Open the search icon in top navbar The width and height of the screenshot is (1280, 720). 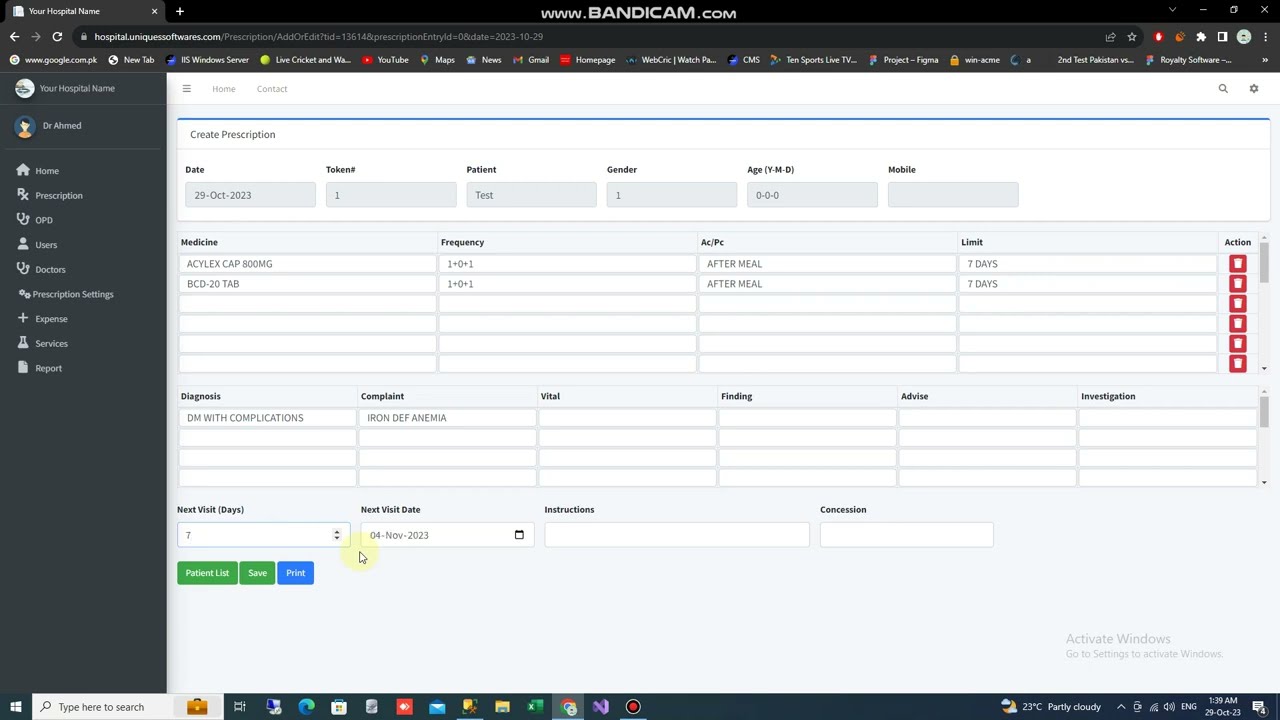click(x=1223, y=89)
